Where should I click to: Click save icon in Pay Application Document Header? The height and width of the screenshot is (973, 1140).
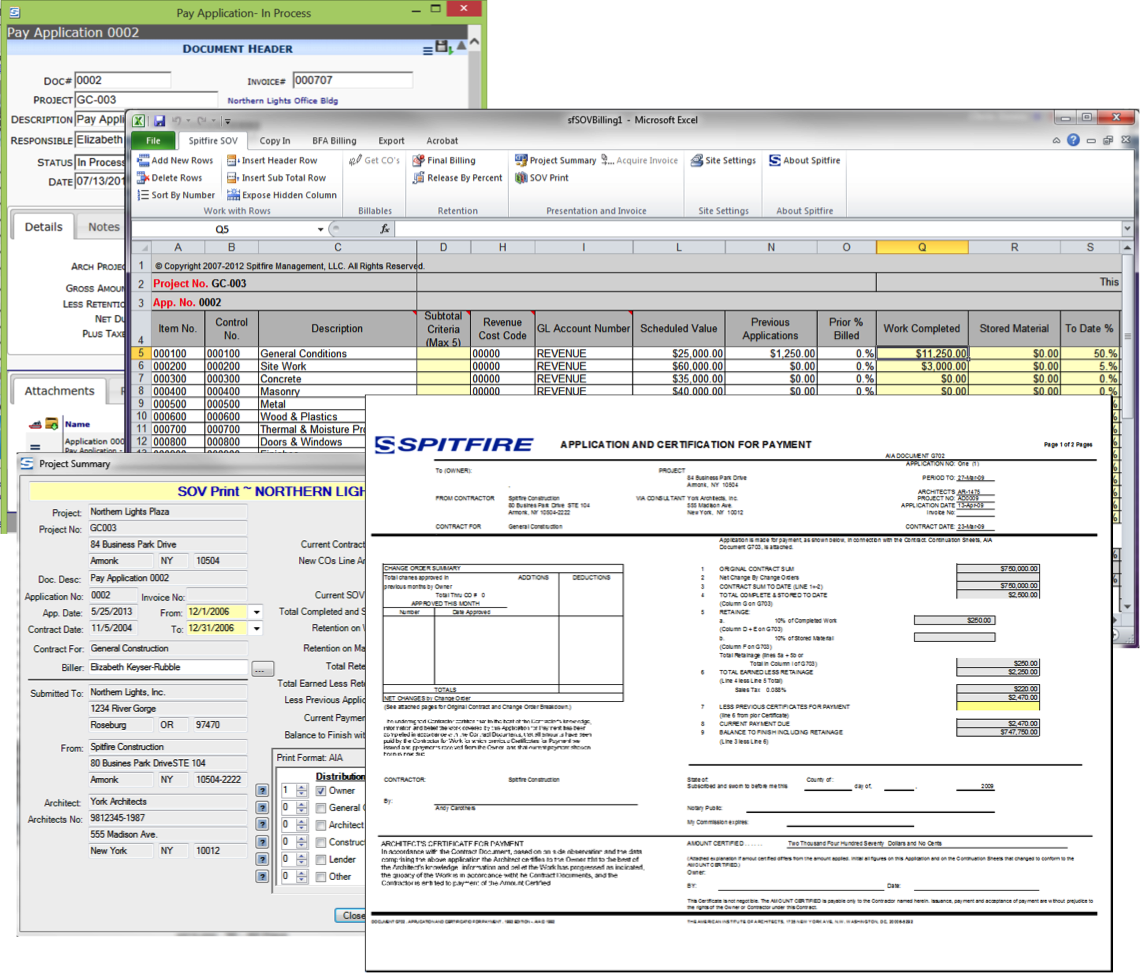(x=441, y=48)
